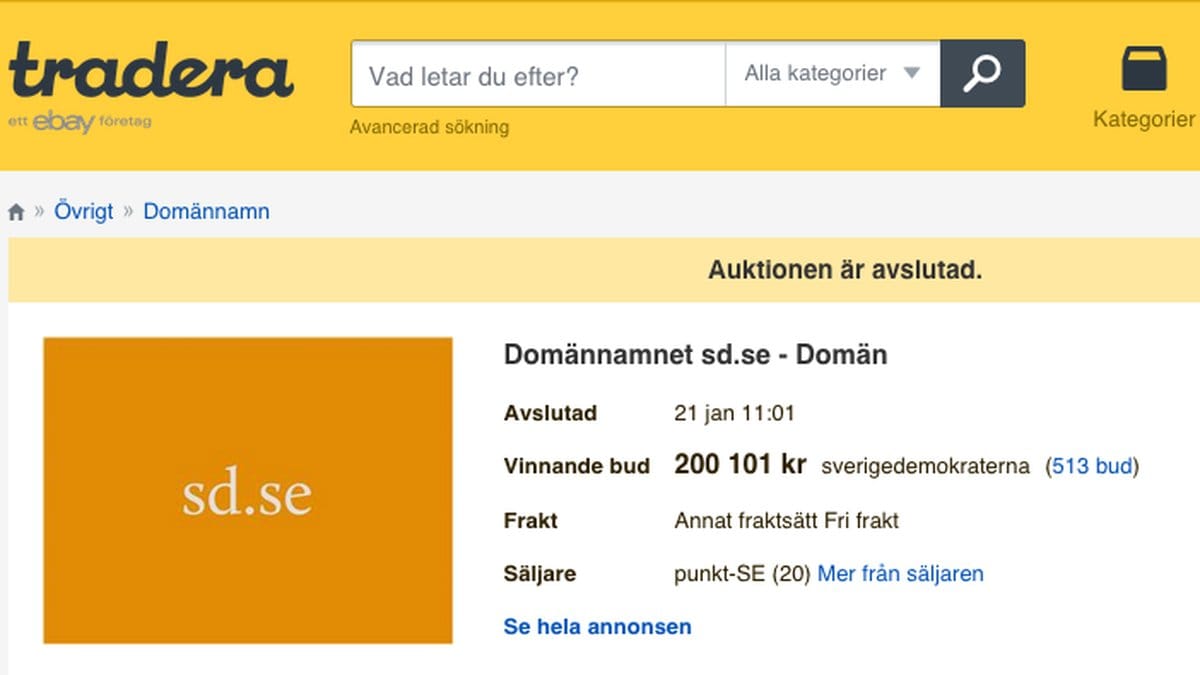Go to home via house icon
Image resolution: width=1200 pixels, height=675 pixels.
[x=16, y=212]
